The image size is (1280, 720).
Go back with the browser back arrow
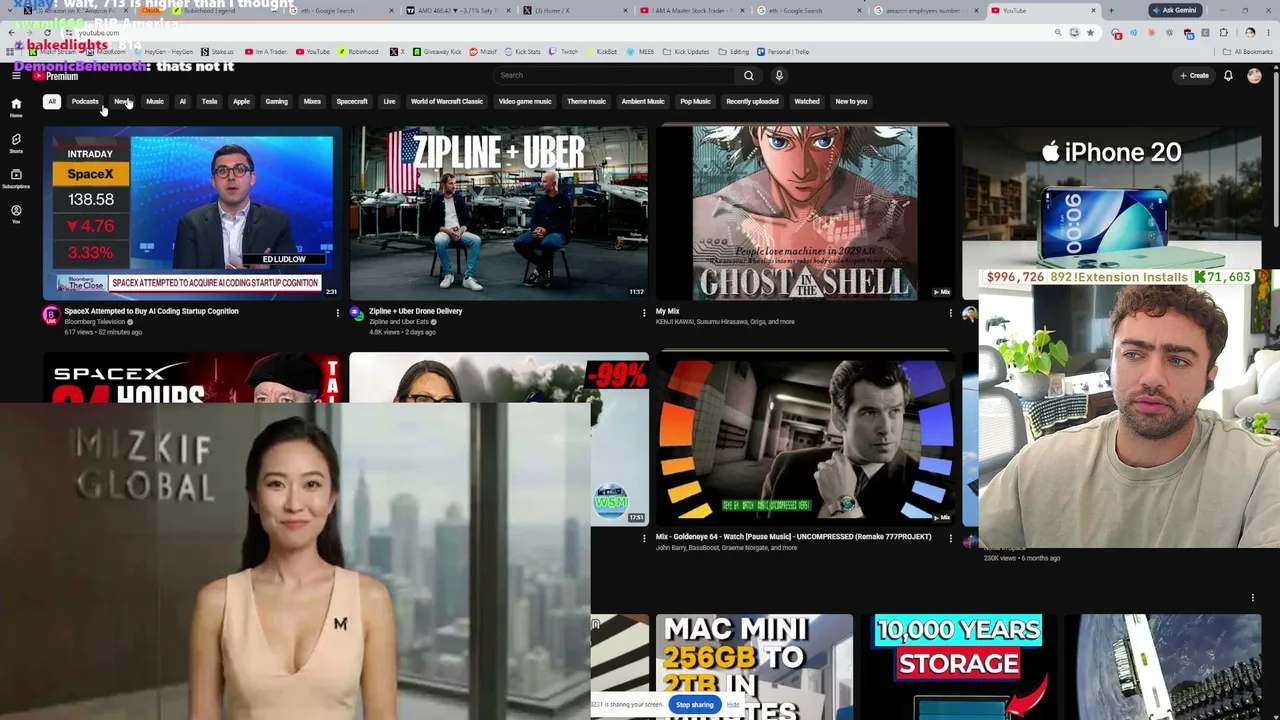[11, 33]
